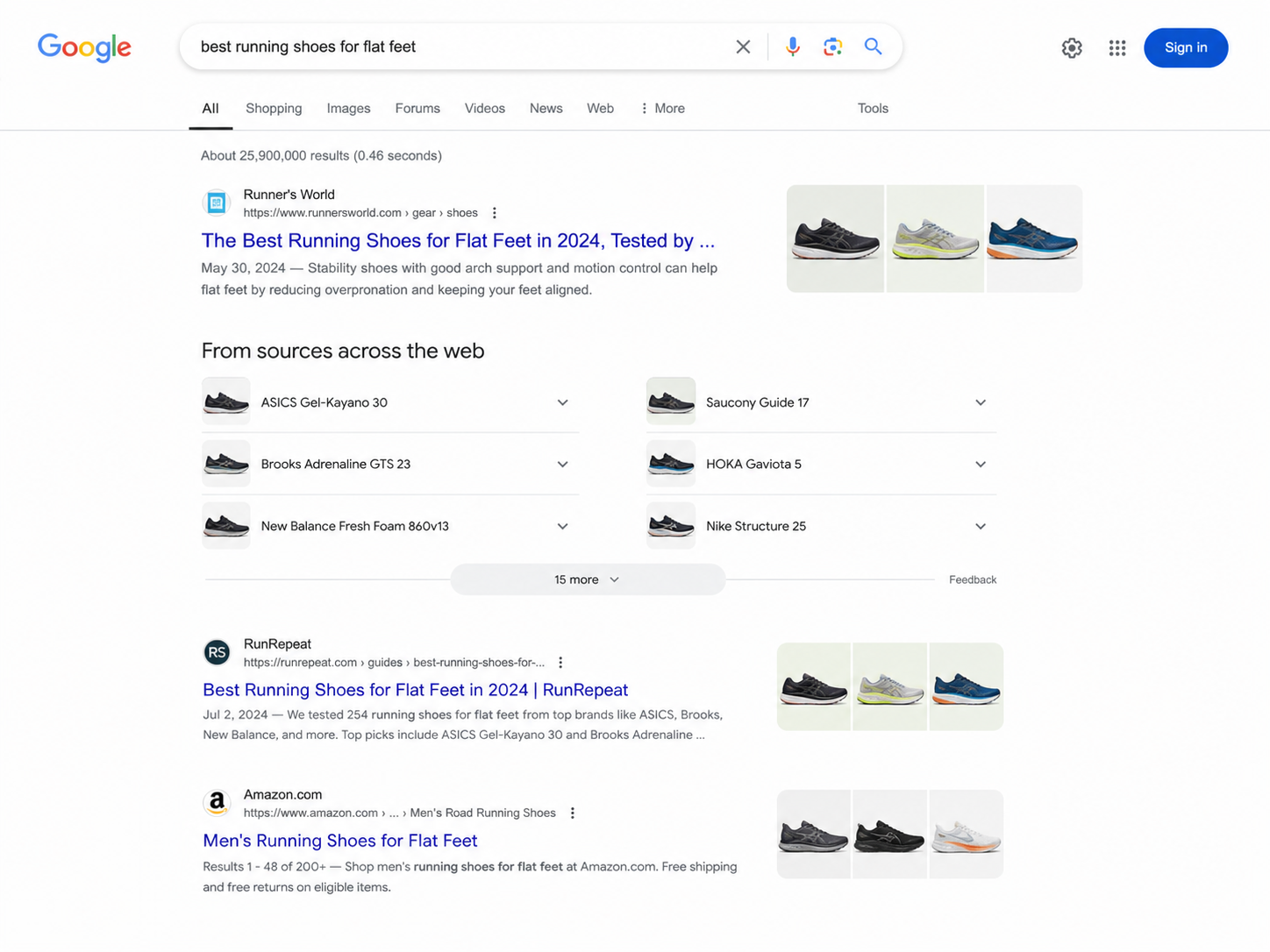Click the Saucony Guide 17 label

[758, 402]
